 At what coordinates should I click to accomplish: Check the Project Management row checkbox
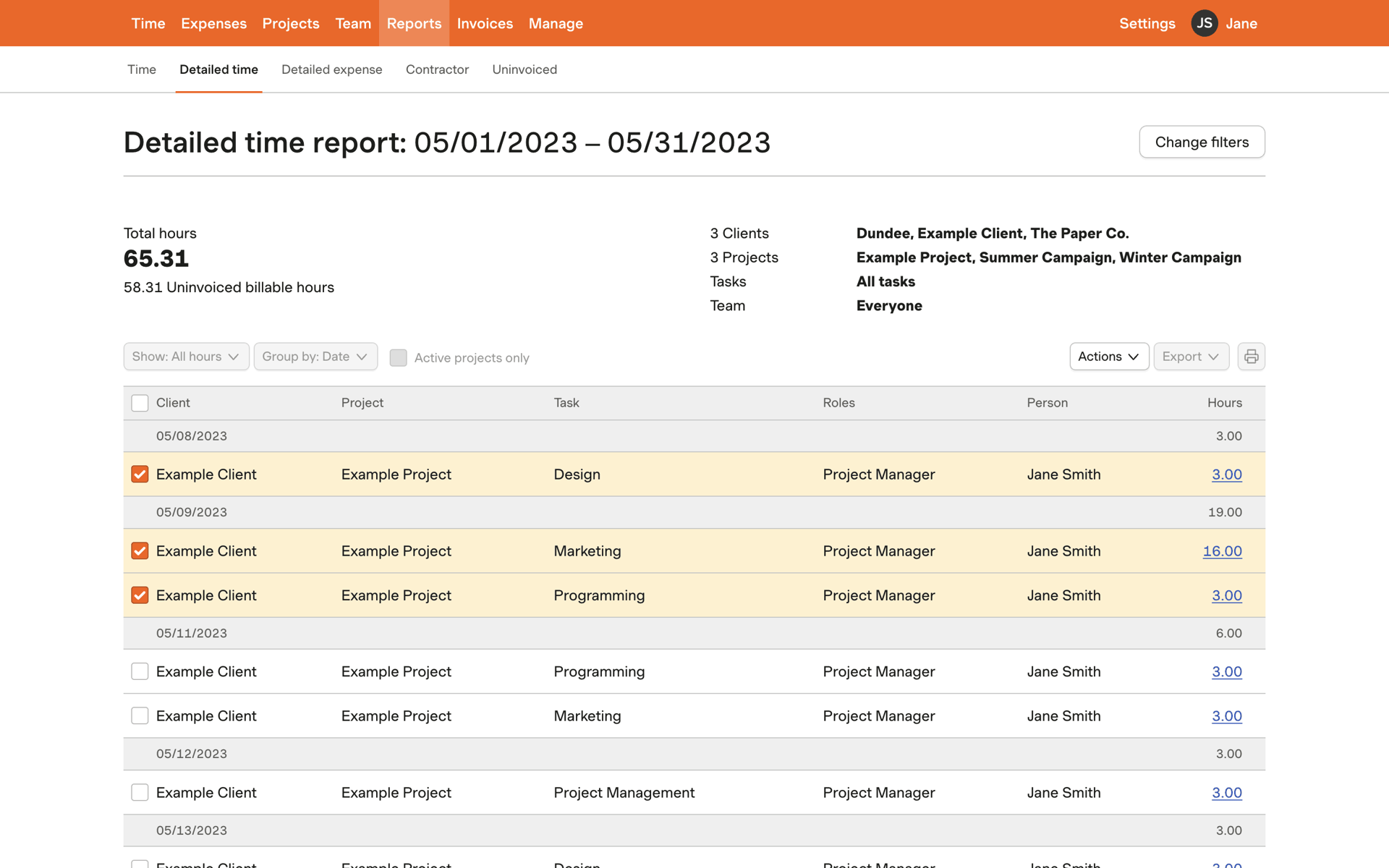(140, 793)
